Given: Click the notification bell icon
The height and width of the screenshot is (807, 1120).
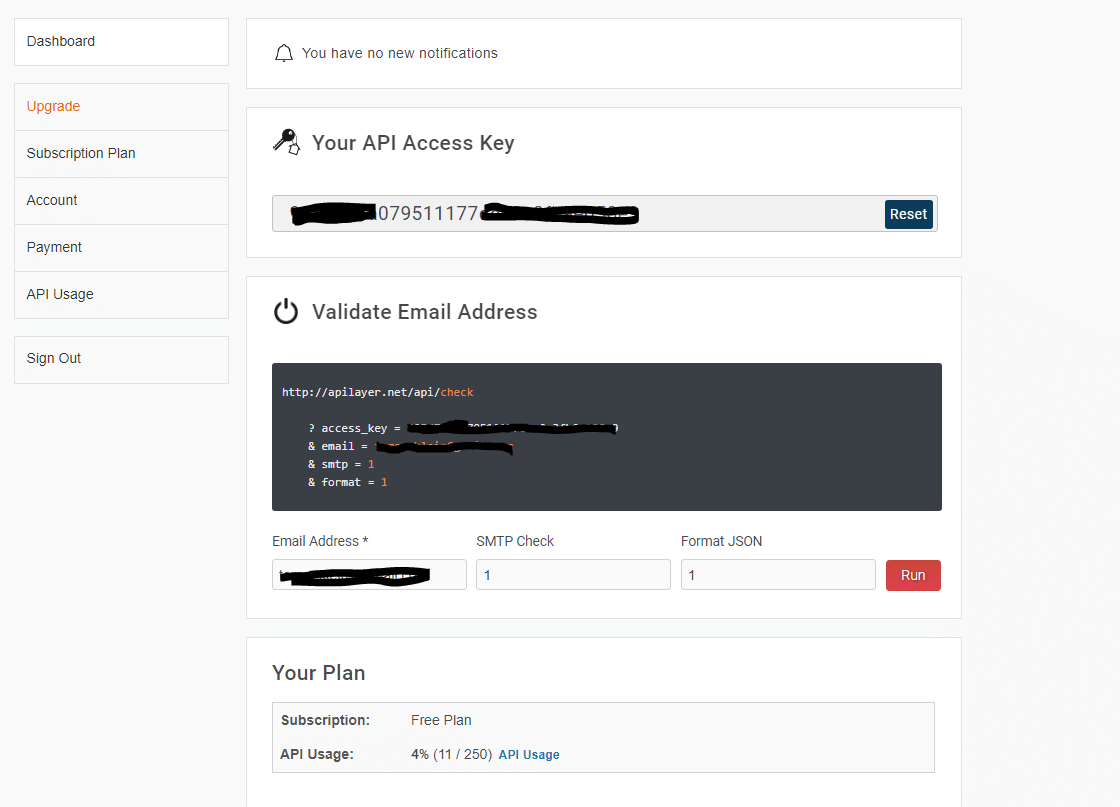Looking at the screenshot, I should coord(284,54).
